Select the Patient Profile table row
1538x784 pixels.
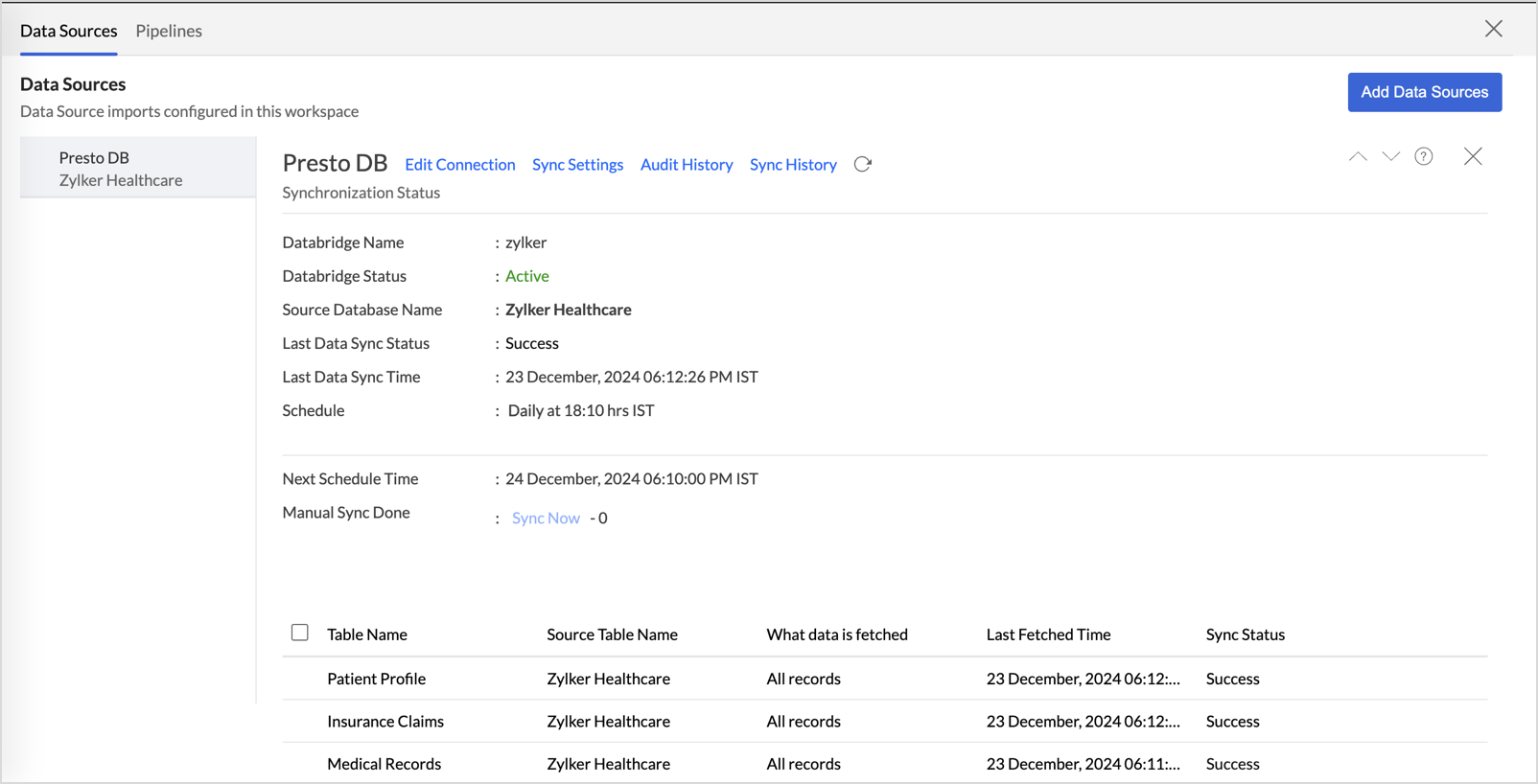885,679
